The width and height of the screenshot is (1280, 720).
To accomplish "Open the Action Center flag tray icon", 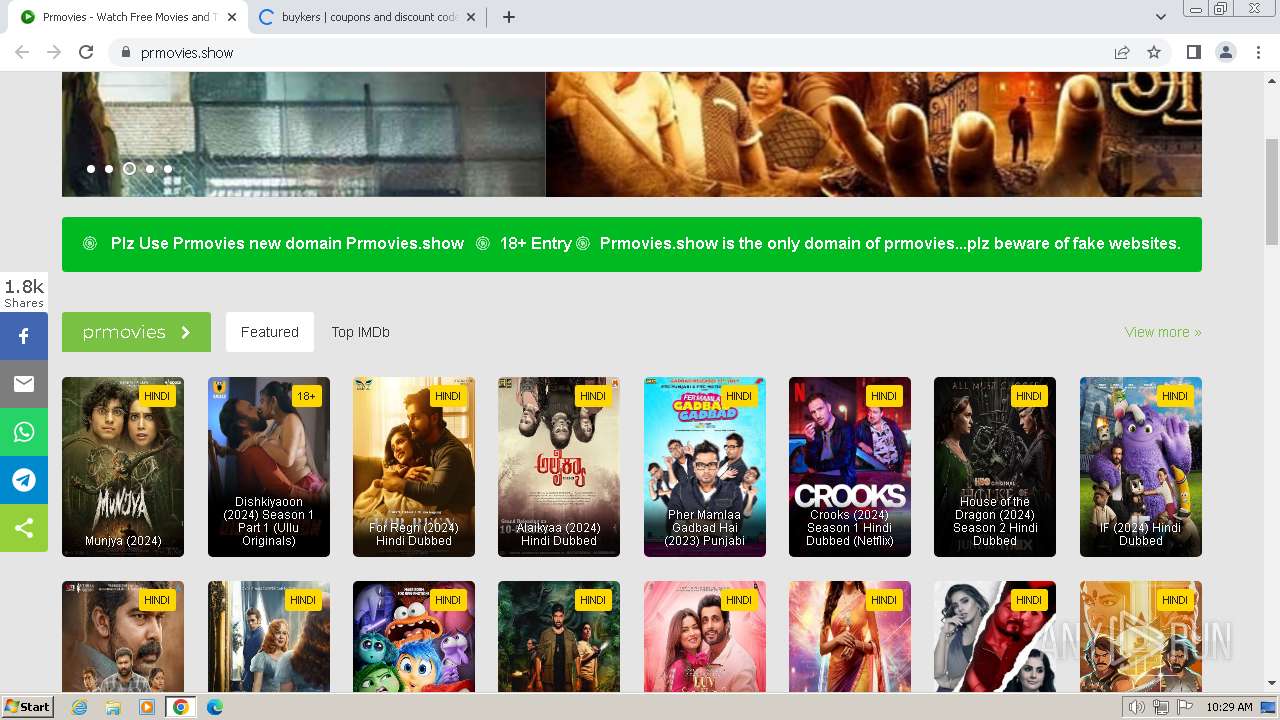I will click(x=1185, y=707).
